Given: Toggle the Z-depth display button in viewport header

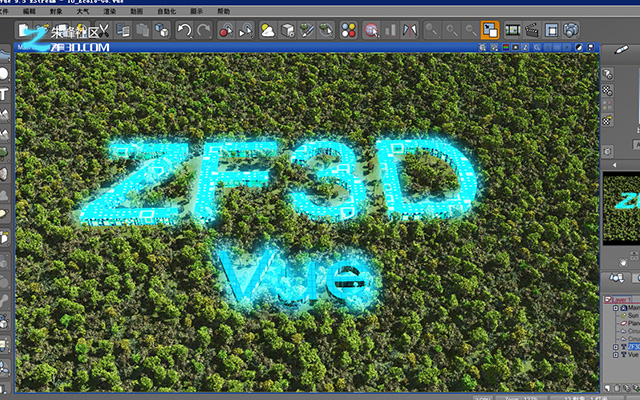Looking at the screenshot, I should 525,47.
